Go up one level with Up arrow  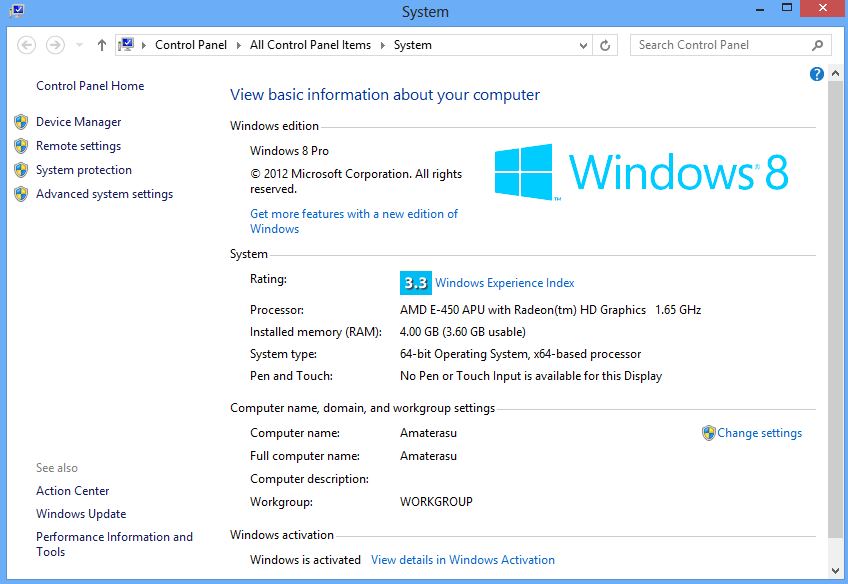[x=102, y=45]
